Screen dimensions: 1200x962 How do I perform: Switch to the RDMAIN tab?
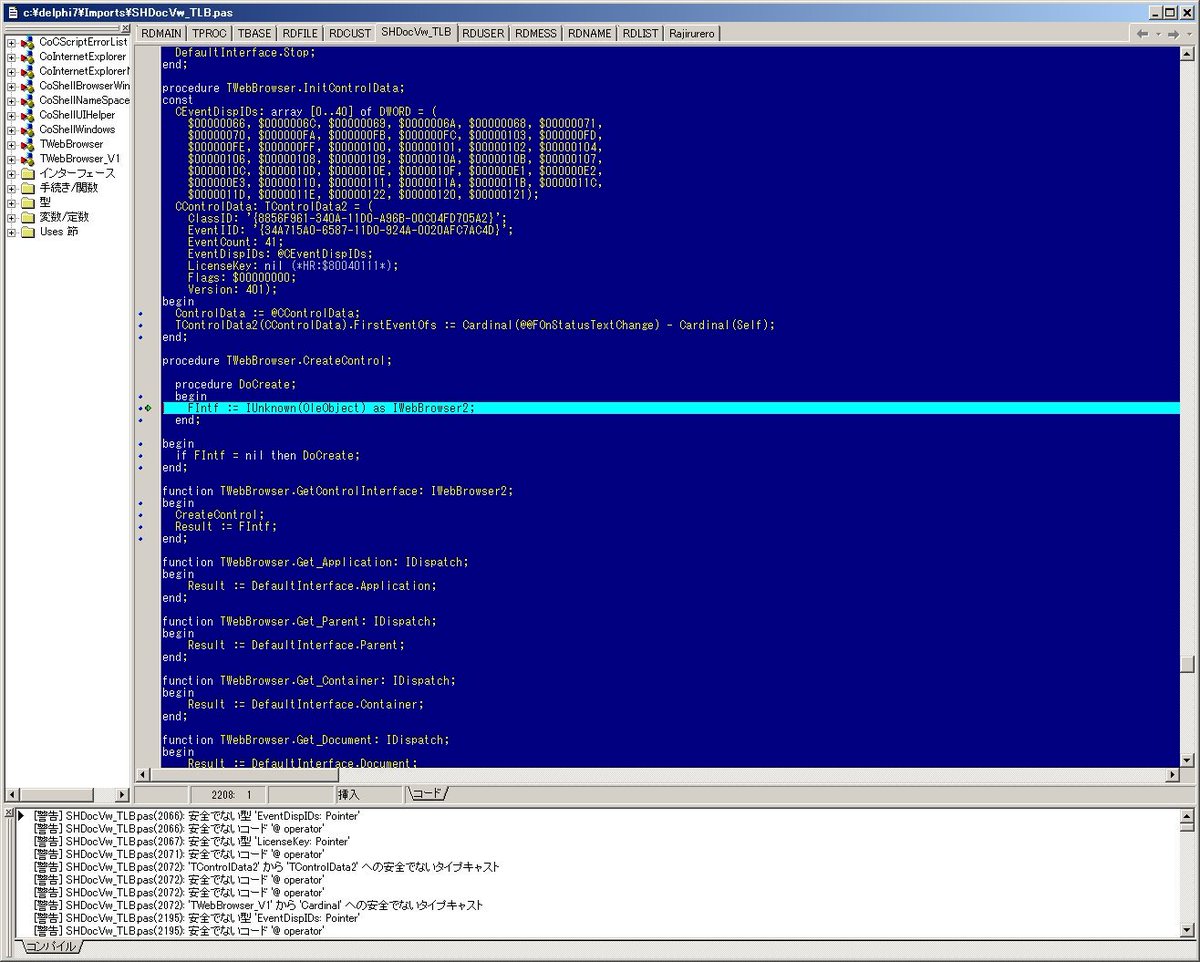click(161, 33)
